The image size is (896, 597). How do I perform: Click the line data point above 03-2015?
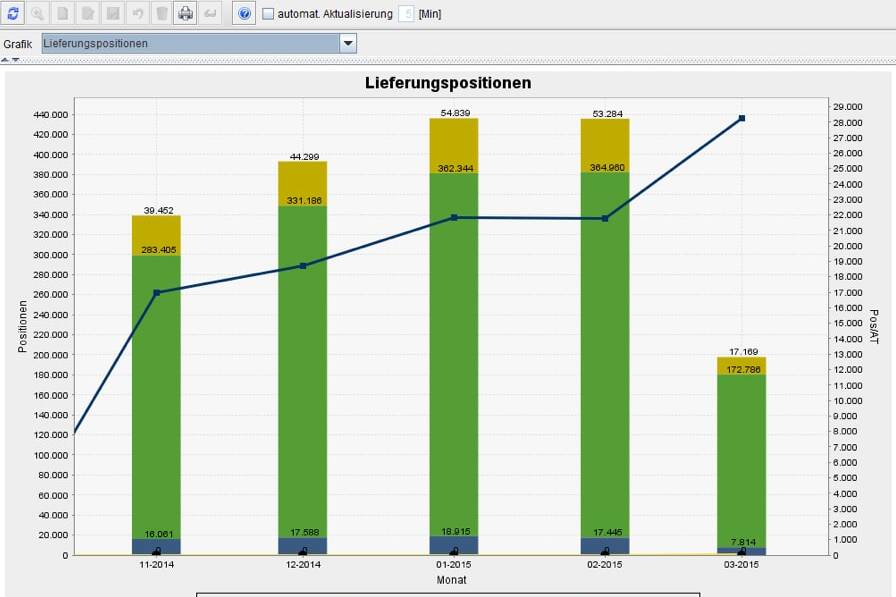(x=742, y=118)
